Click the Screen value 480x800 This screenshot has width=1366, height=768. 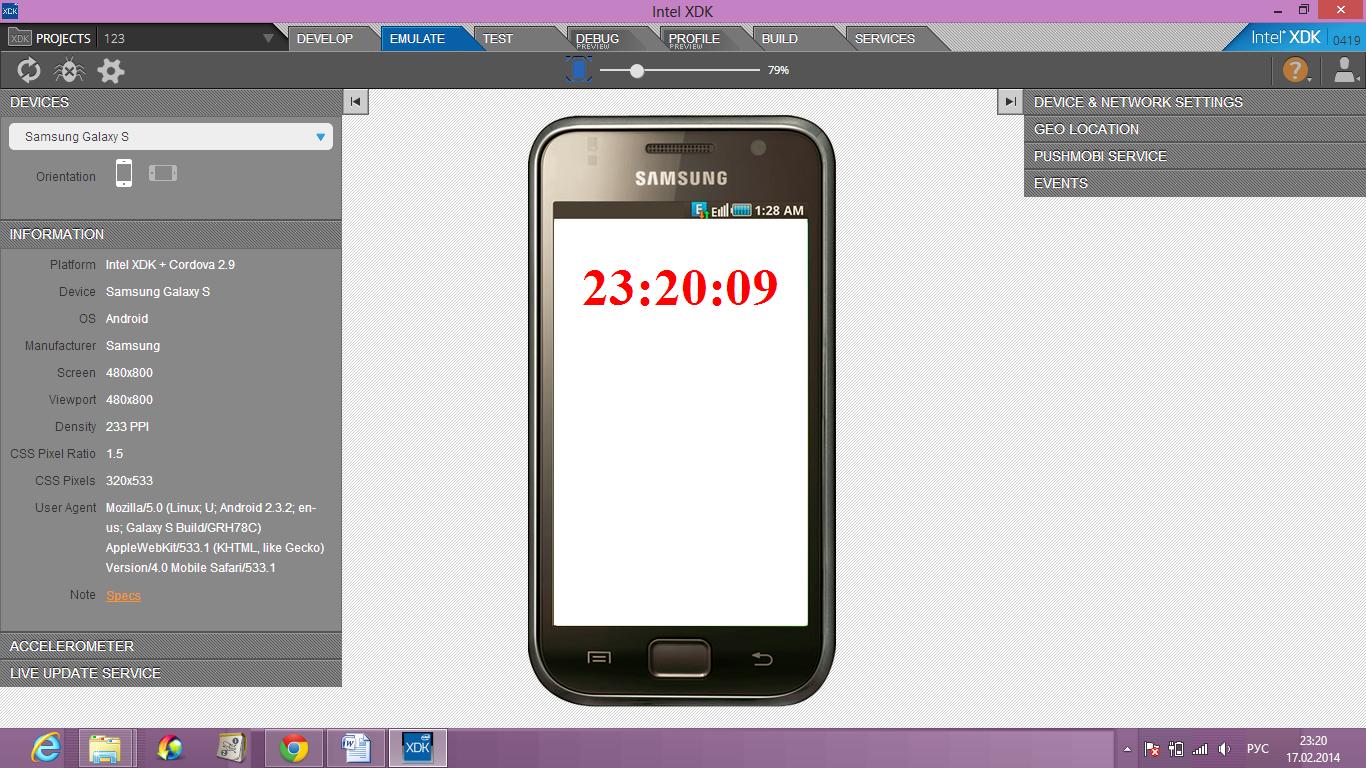(129, 373)
